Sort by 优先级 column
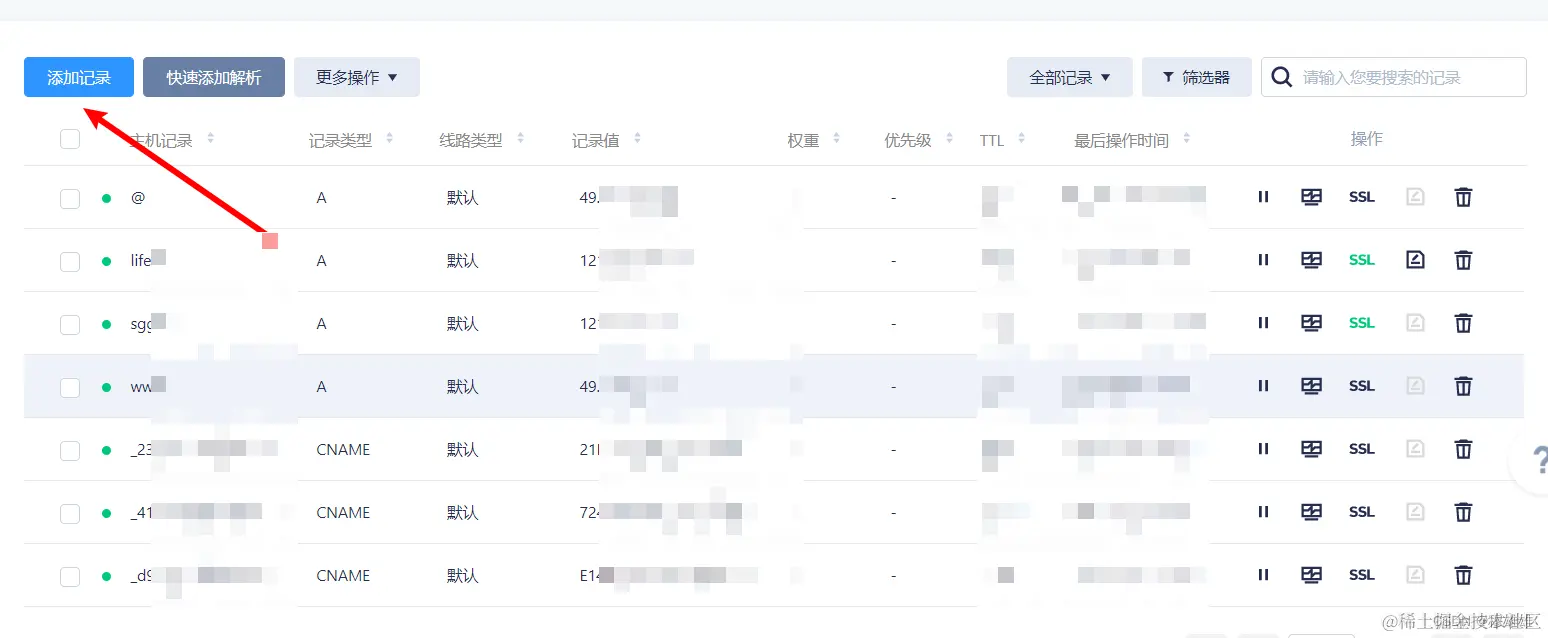Screen dimensions: 1548x638 point(948,139)
